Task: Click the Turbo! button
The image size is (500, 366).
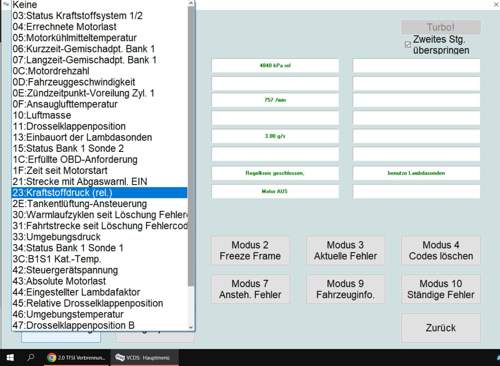Action: [441, 27]
